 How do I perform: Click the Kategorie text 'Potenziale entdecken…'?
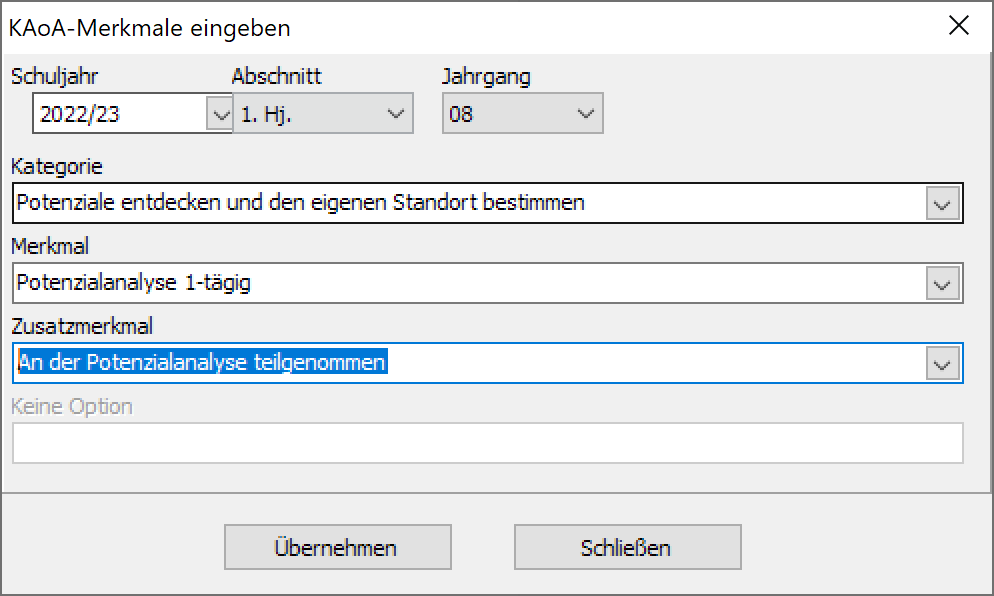300,203
